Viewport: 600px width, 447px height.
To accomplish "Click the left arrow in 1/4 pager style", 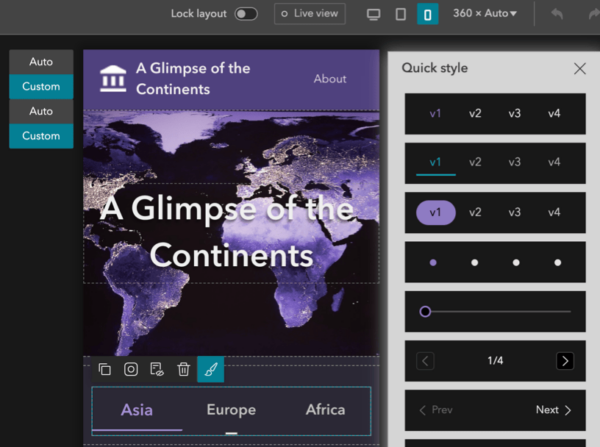I will coord(425,361).
